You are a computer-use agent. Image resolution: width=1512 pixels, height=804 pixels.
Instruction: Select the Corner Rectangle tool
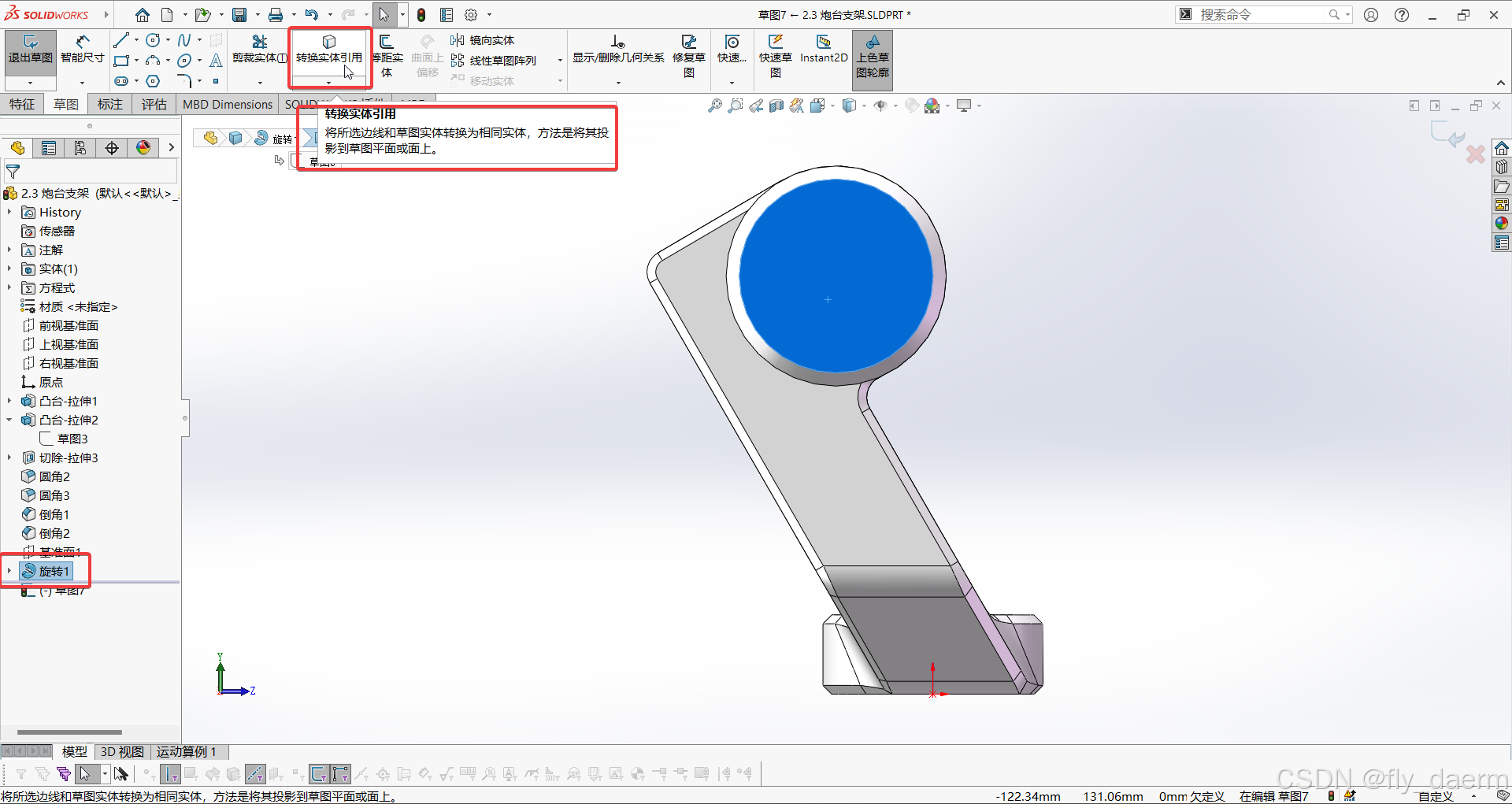point(121,61)
